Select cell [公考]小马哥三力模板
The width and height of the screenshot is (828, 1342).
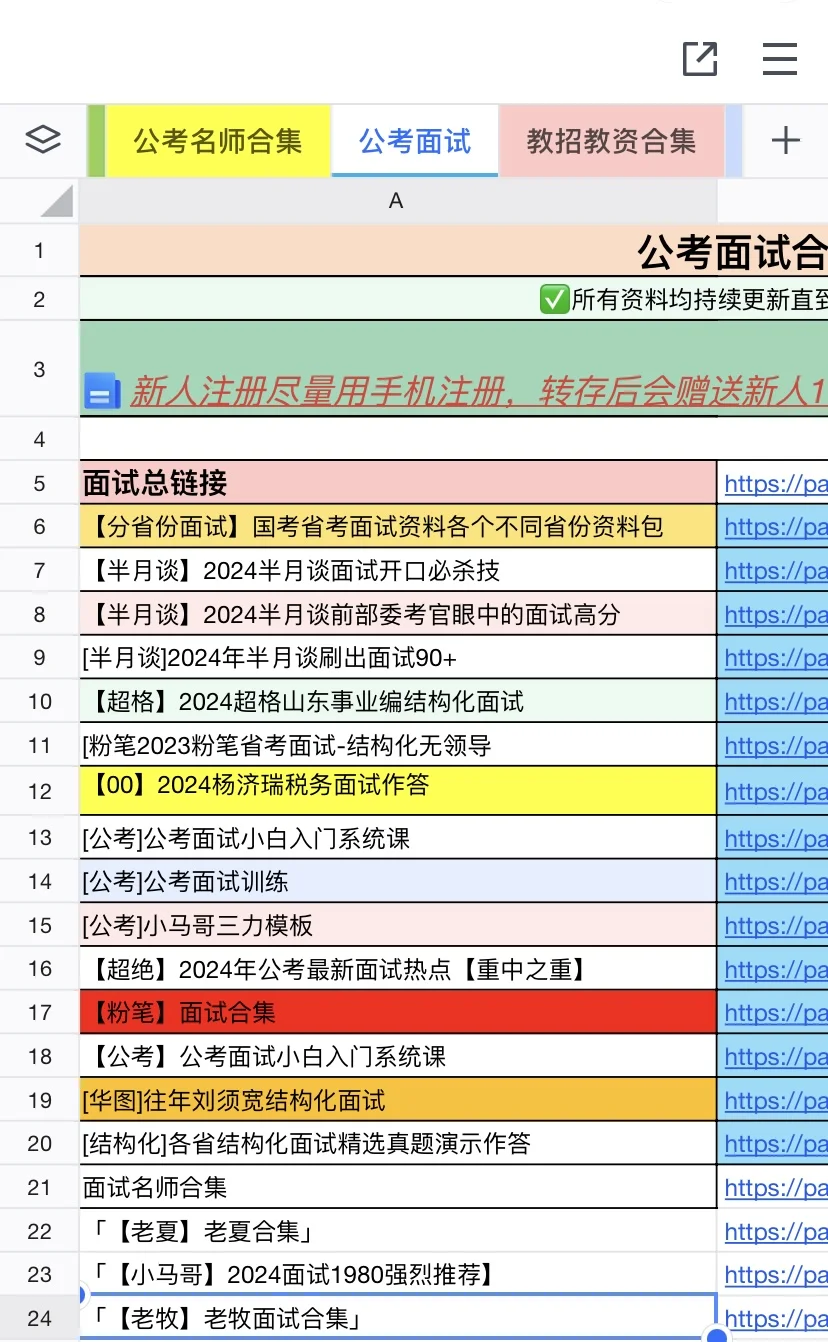398,925
